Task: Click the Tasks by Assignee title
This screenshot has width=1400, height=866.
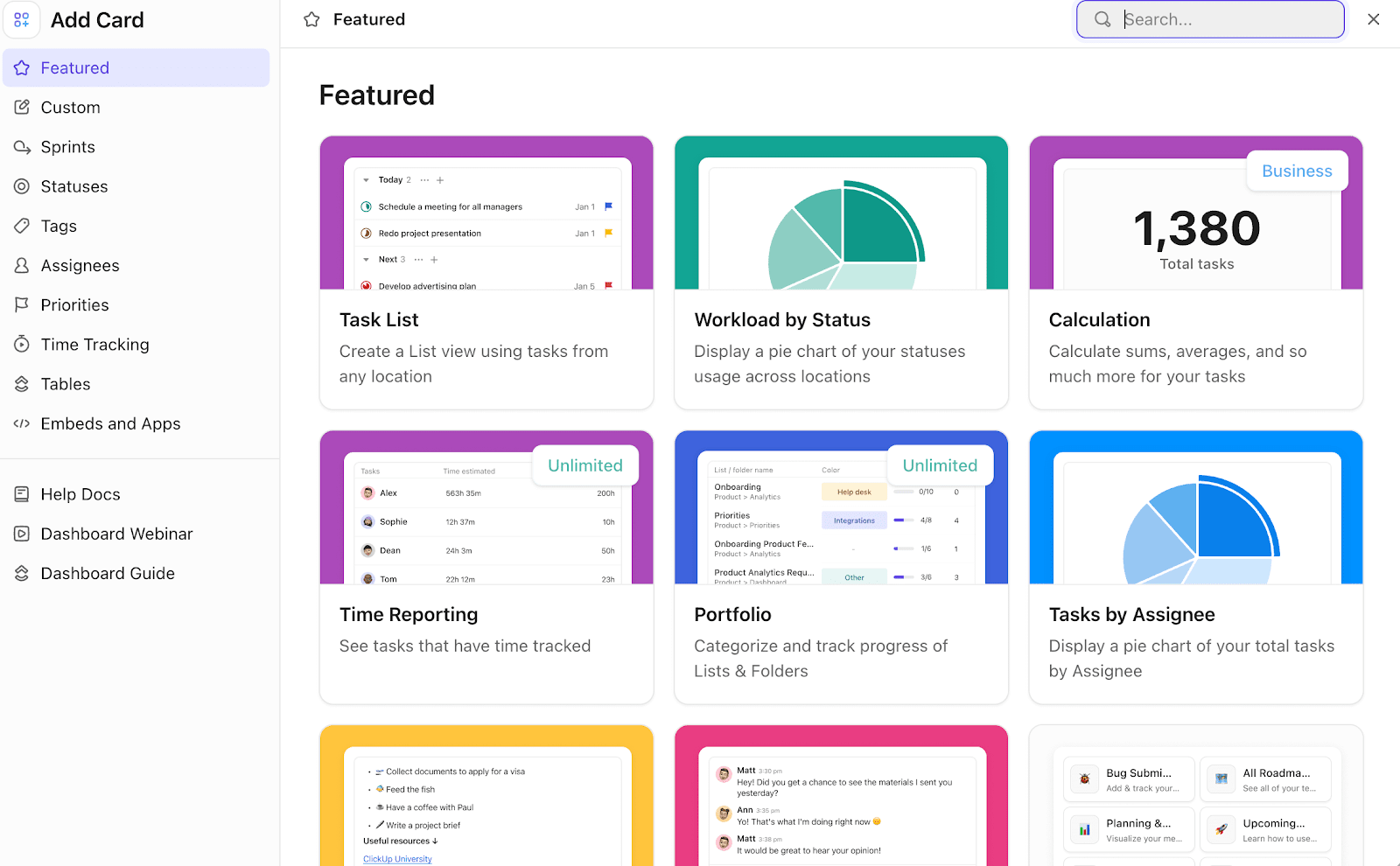Action: coord(1131,615)
